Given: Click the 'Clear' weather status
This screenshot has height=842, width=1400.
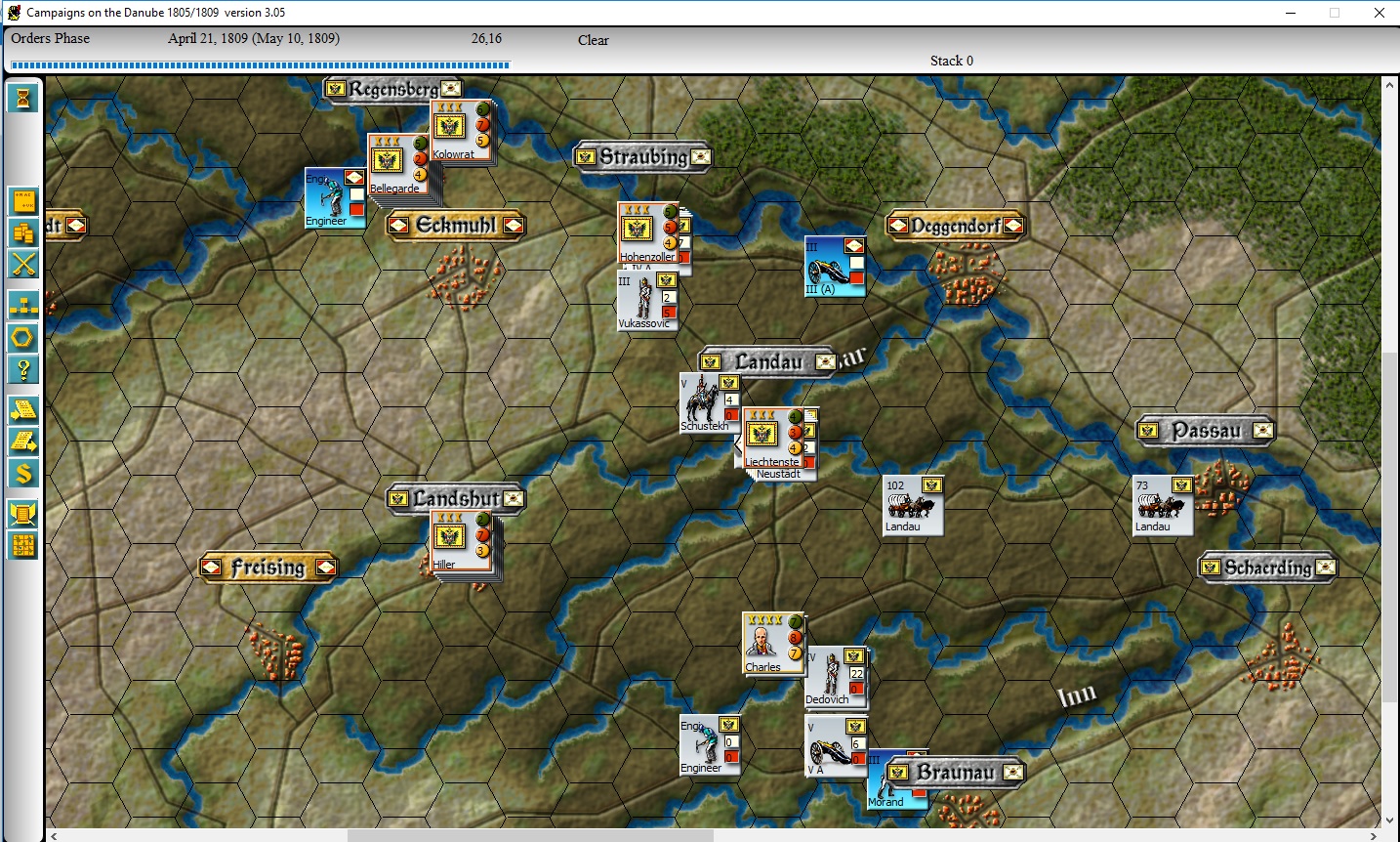Looking at the screenshot, I should click(x=594, y=40).
